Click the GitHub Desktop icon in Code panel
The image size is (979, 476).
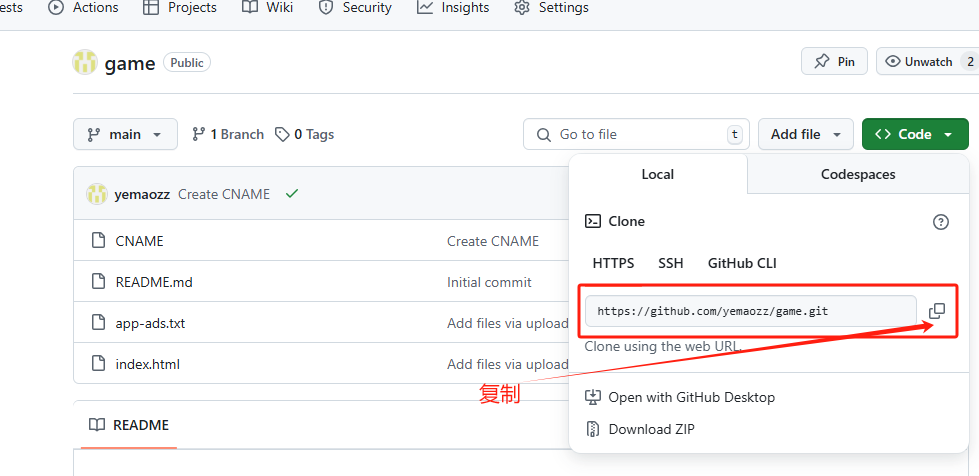click(592, 397)
